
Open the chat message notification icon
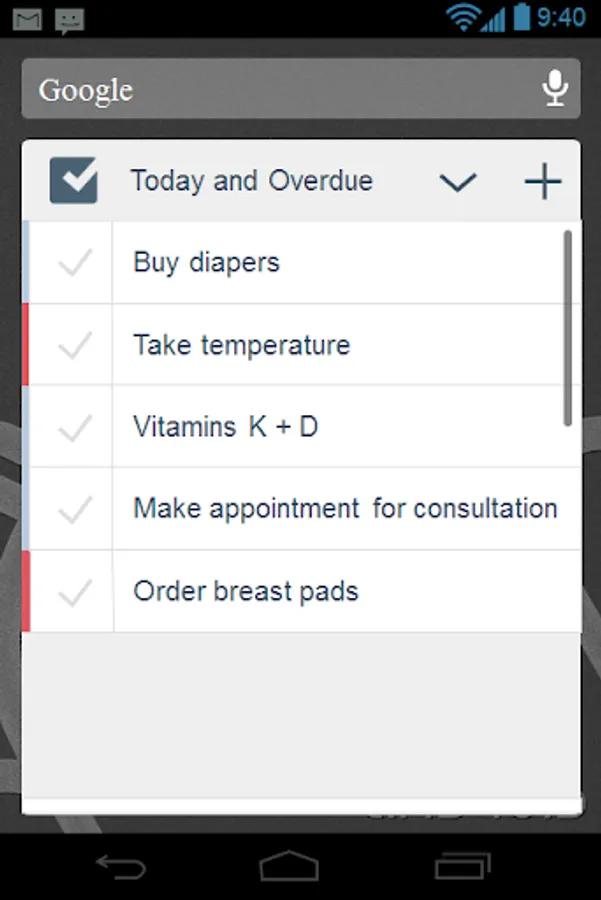coord(70,19)
